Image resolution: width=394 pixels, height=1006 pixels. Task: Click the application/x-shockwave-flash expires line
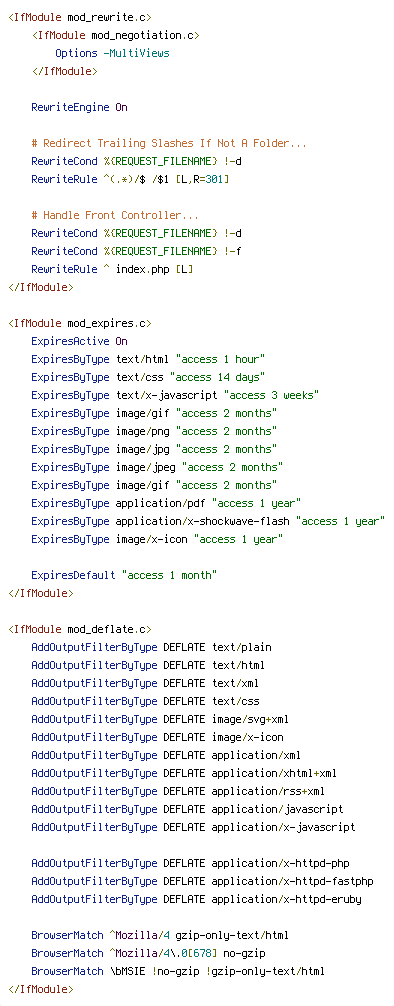[208, 520]
